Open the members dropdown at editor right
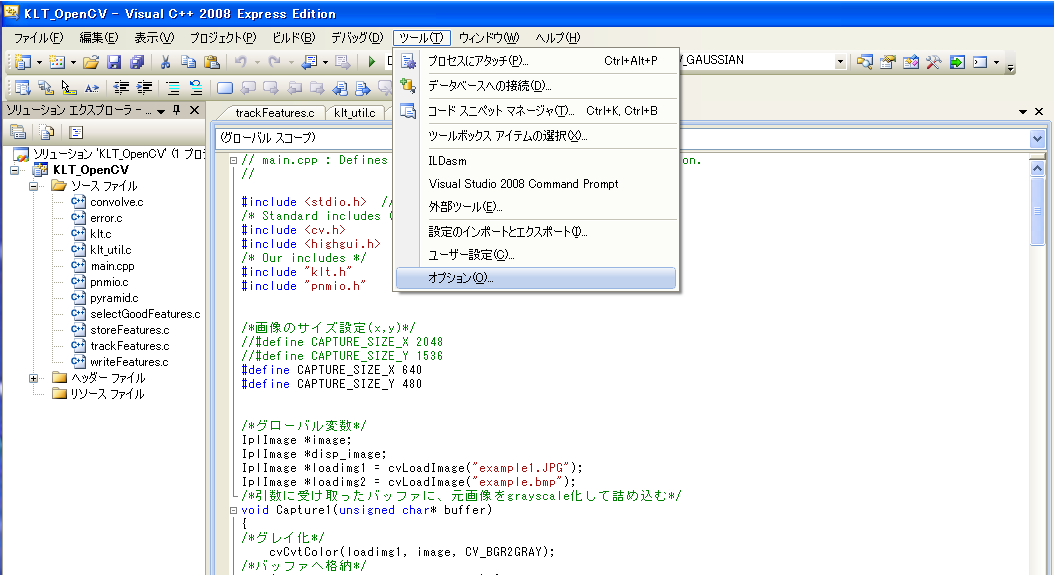This screenshot has height=575, width=1054. point(1037,139)
